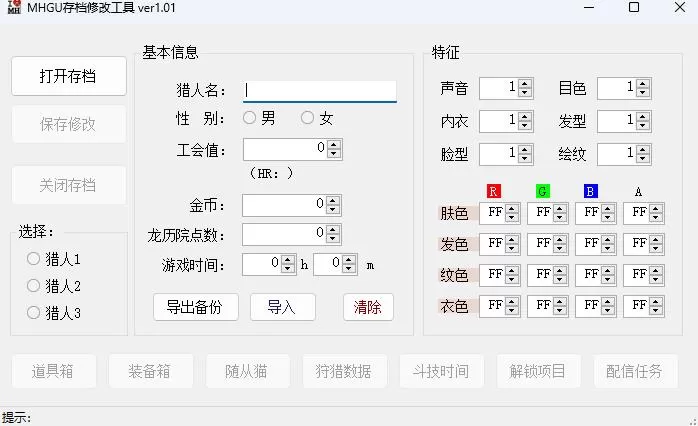698x426 pixels.
Task: Open the 配信任务 section
Action: tap(636, 371)
